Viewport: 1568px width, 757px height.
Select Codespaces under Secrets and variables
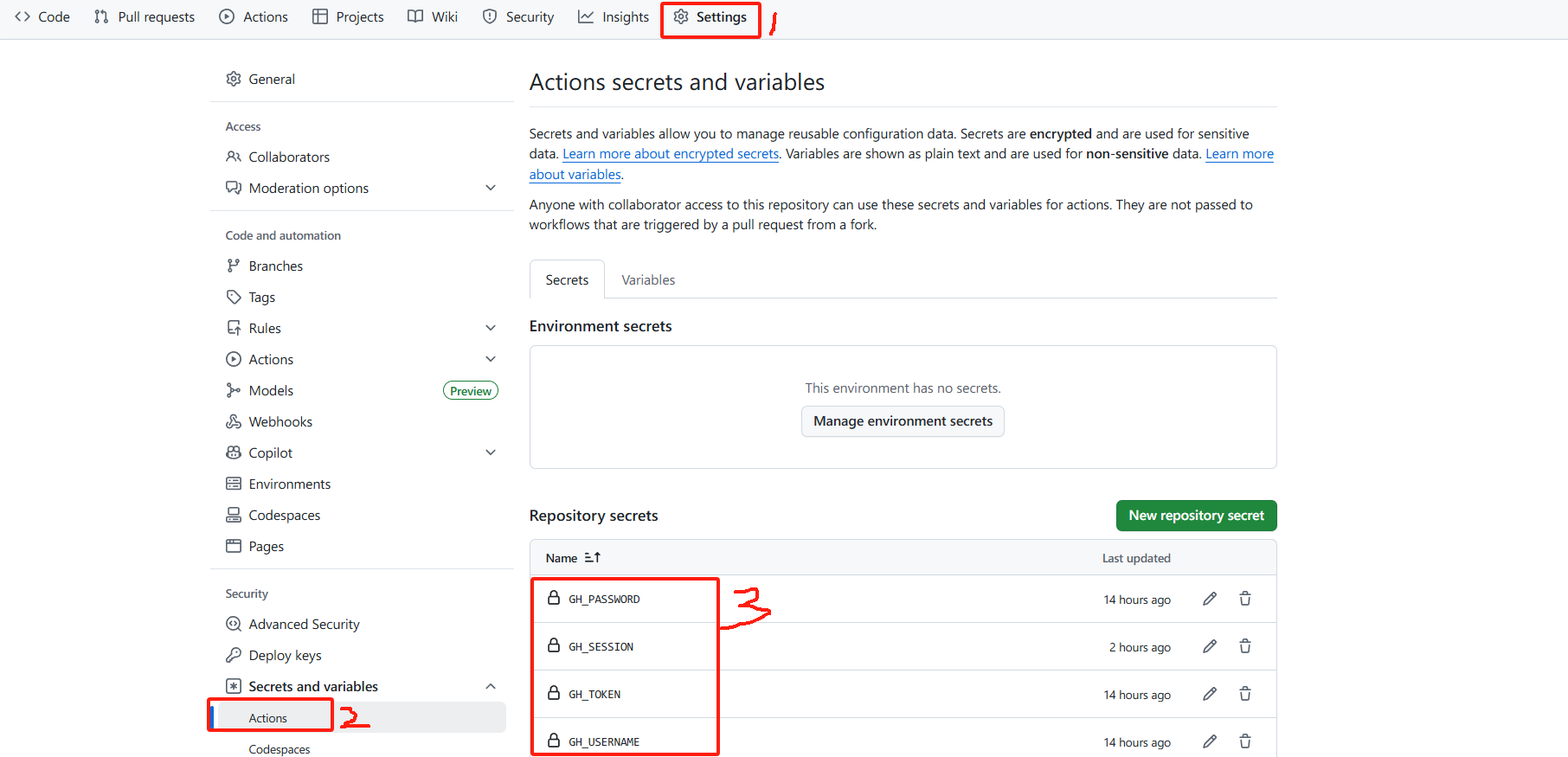click(x=280, y=749)
